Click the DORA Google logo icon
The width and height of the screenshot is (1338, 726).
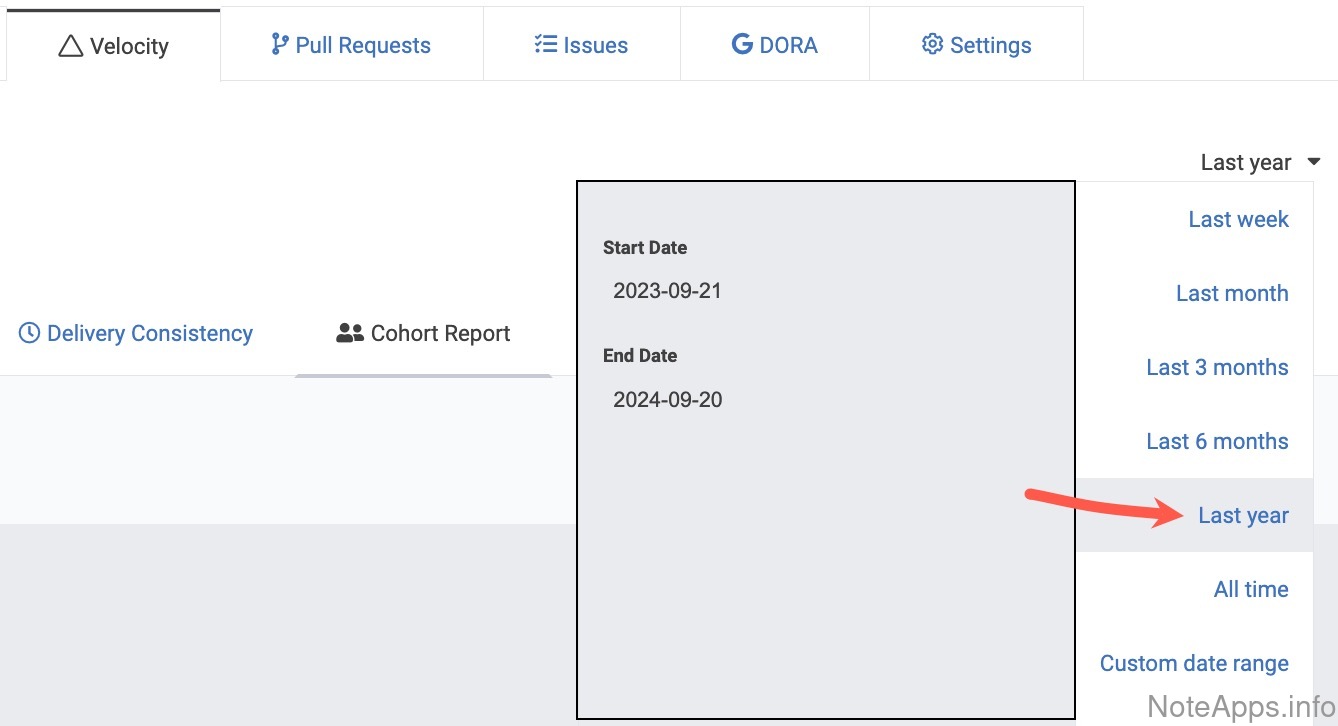pos(742,45)
